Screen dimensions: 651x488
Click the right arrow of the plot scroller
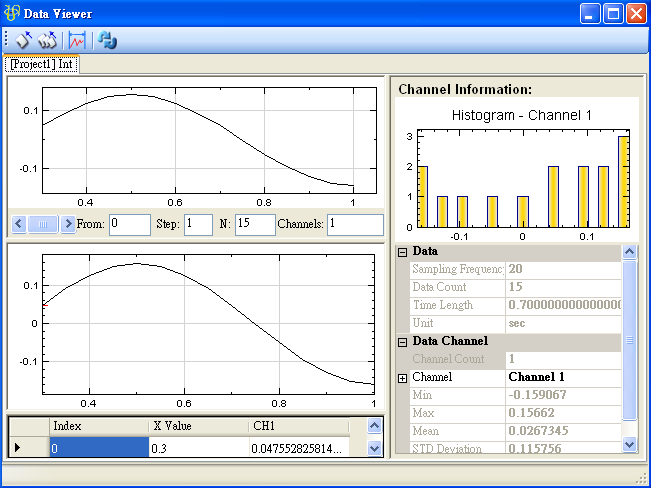(x=68, y=224)
